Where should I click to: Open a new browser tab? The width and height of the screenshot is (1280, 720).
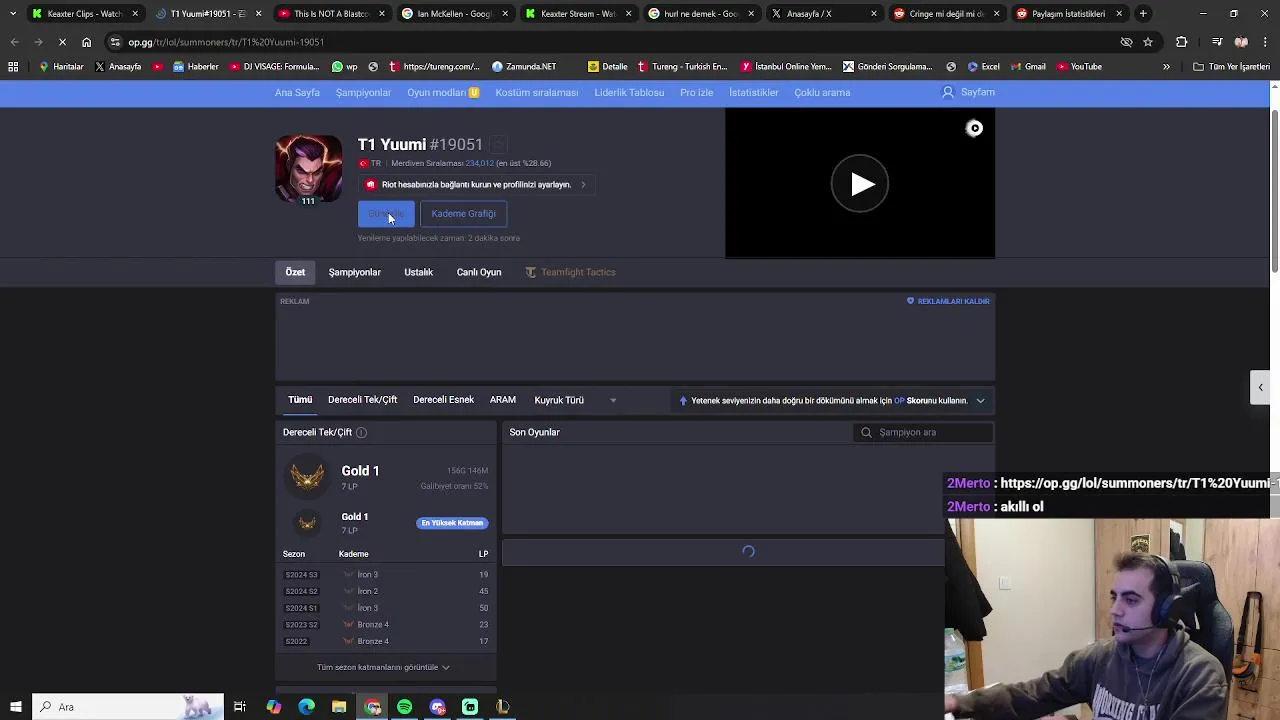[1143, 14]
